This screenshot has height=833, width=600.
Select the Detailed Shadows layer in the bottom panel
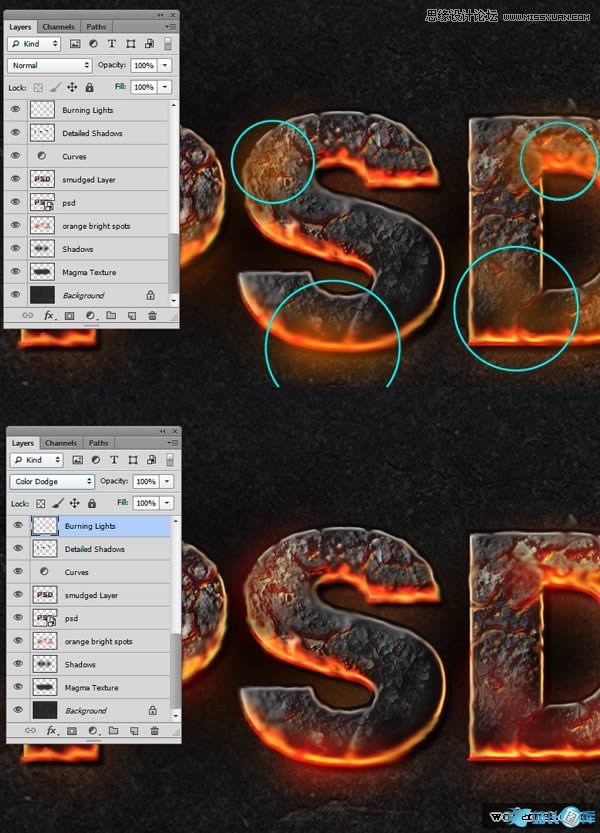click(x=95, y=549)
